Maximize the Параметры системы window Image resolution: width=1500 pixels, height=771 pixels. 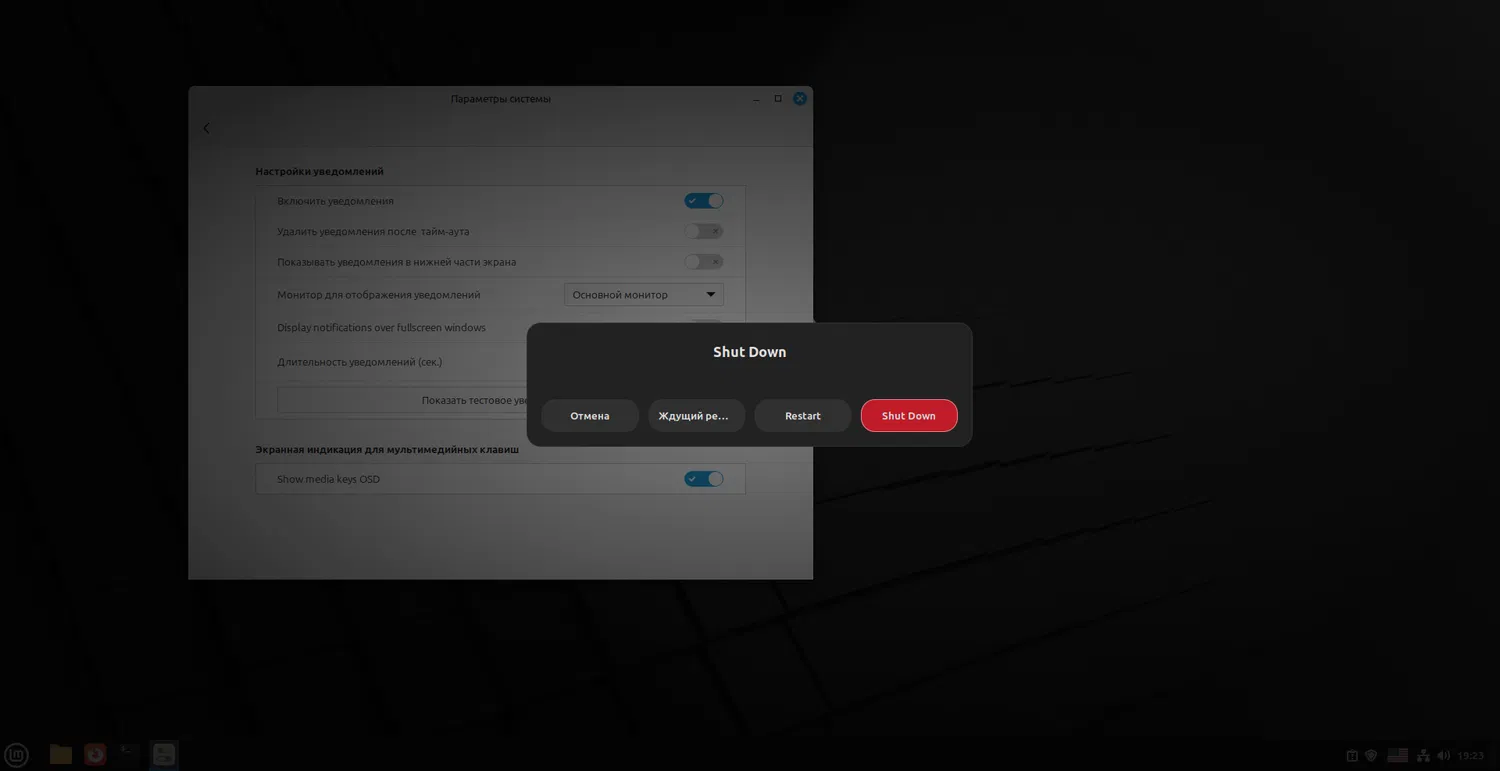coord(778,99)
